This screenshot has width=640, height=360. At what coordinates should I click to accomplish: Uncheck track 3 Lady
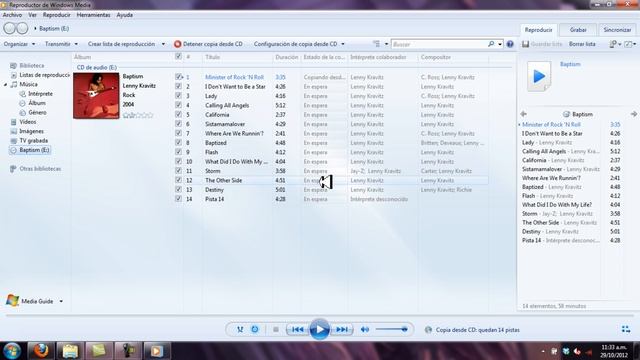coord(178,96)
